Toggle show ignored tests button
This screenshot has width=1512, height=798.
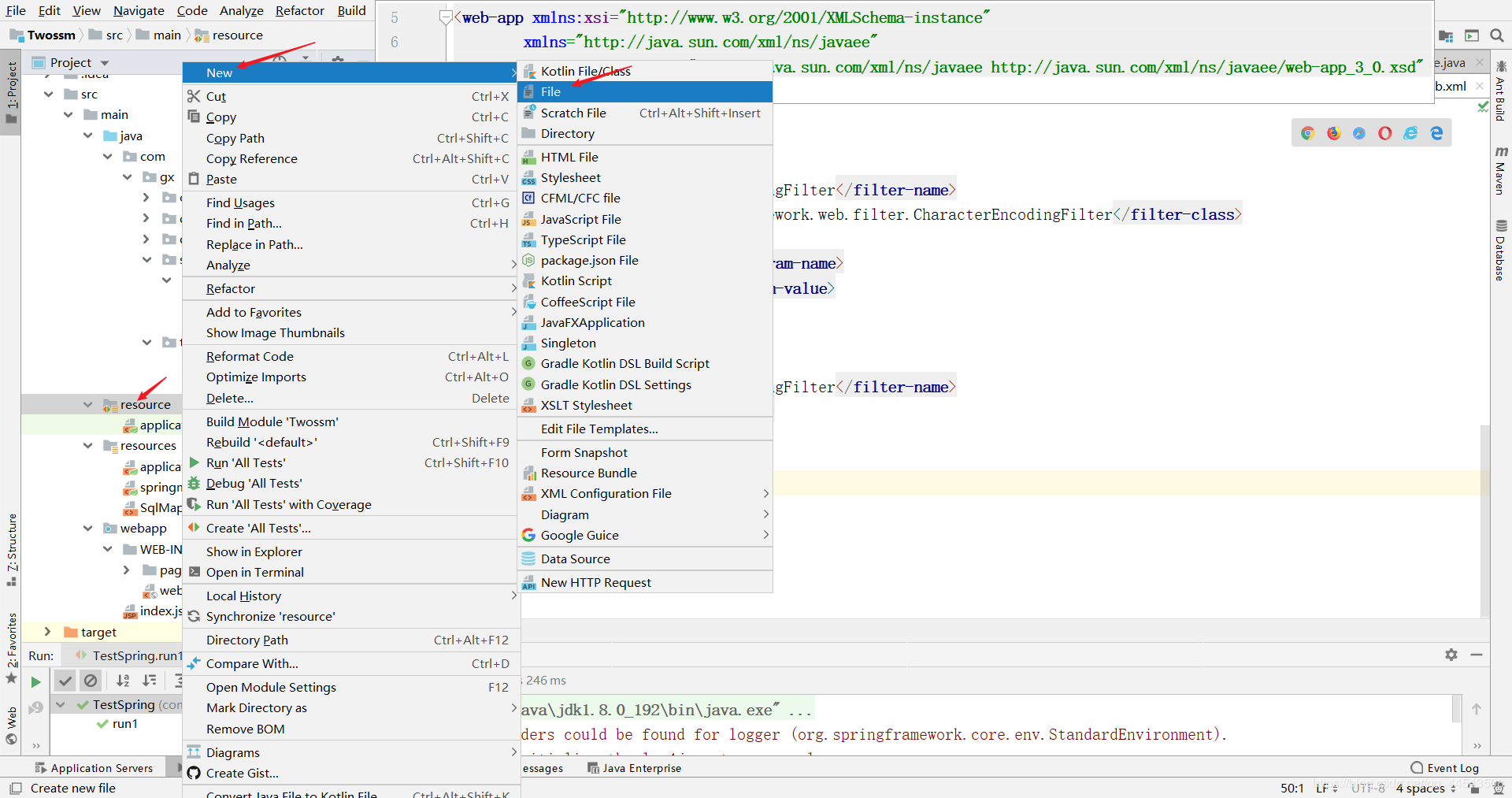[x=91, y=681]
